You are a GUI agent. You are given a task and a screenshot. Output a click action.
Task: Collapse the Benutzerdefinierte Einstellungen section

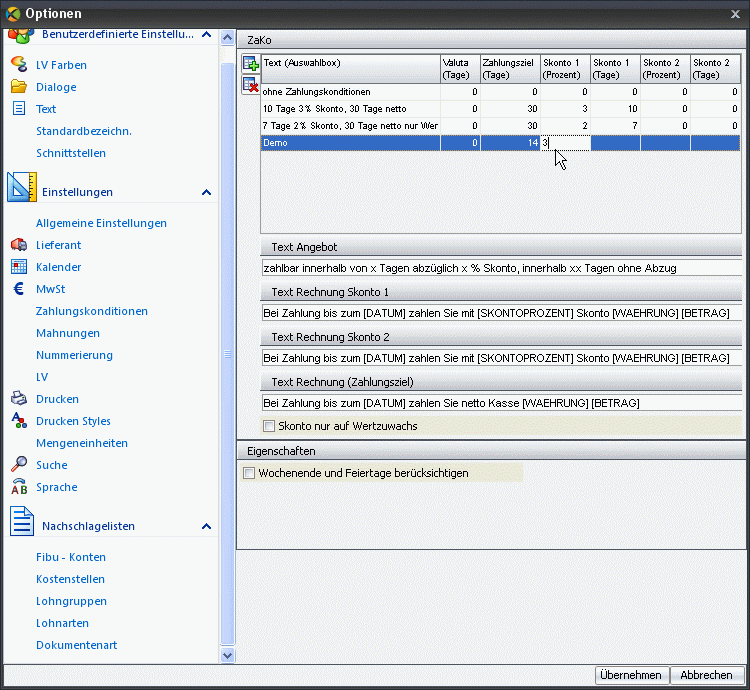(207, 34)
